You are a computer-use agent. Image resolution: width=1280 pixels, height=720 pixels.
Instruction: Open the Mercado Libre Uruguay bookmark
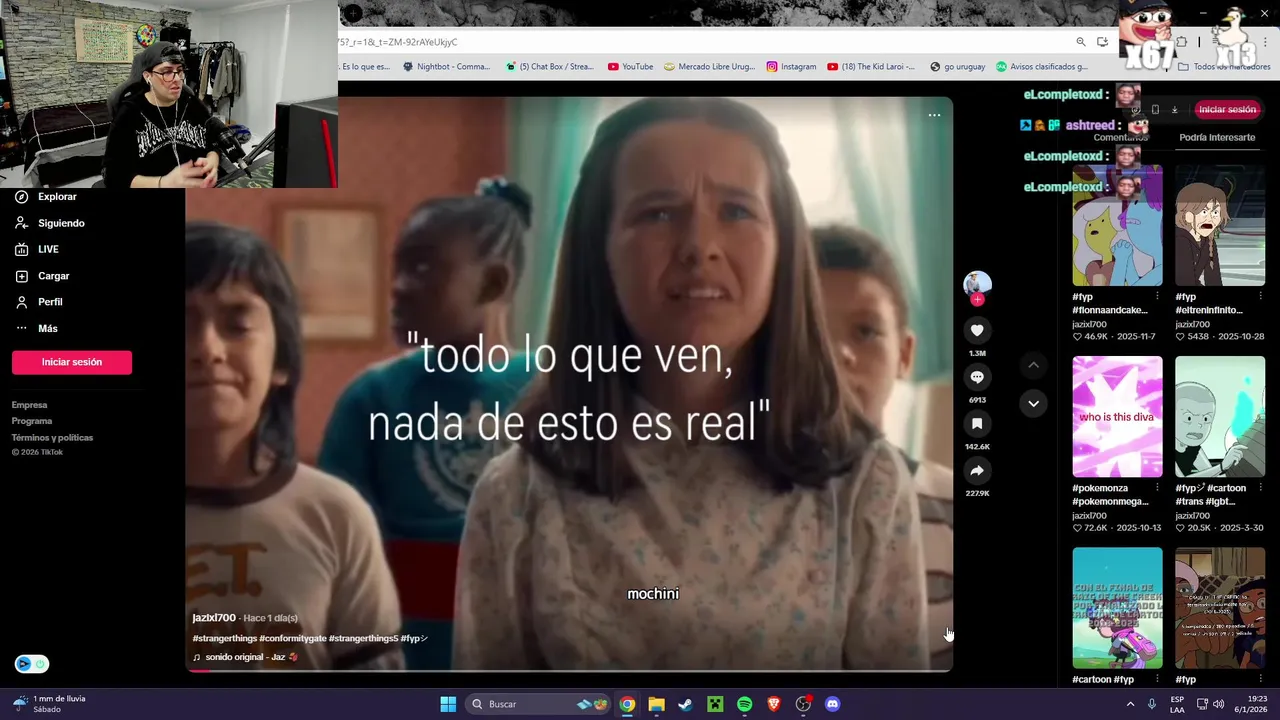[710, 67]
